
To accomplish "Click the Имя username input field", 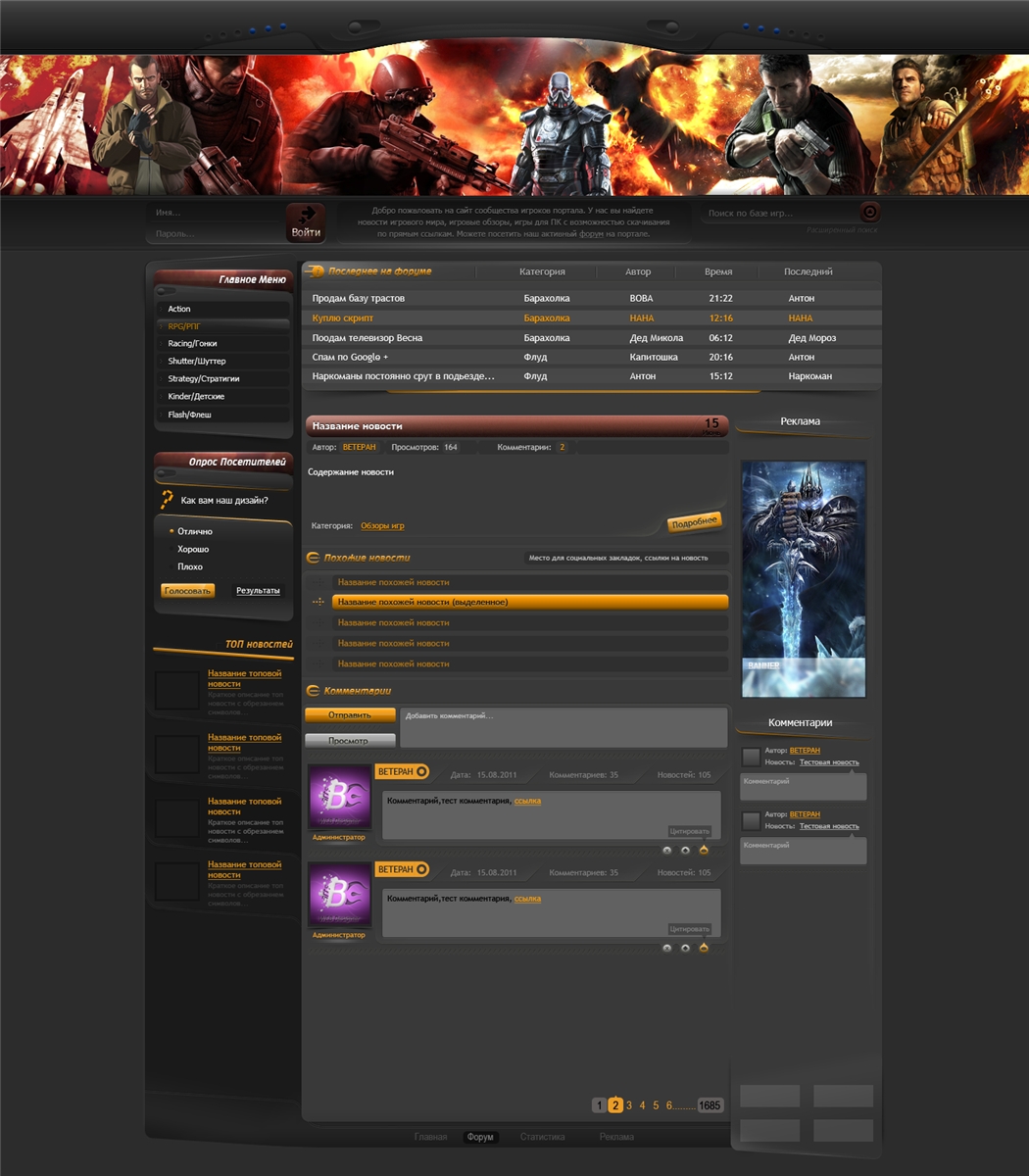I will click(x=217, y=213).
